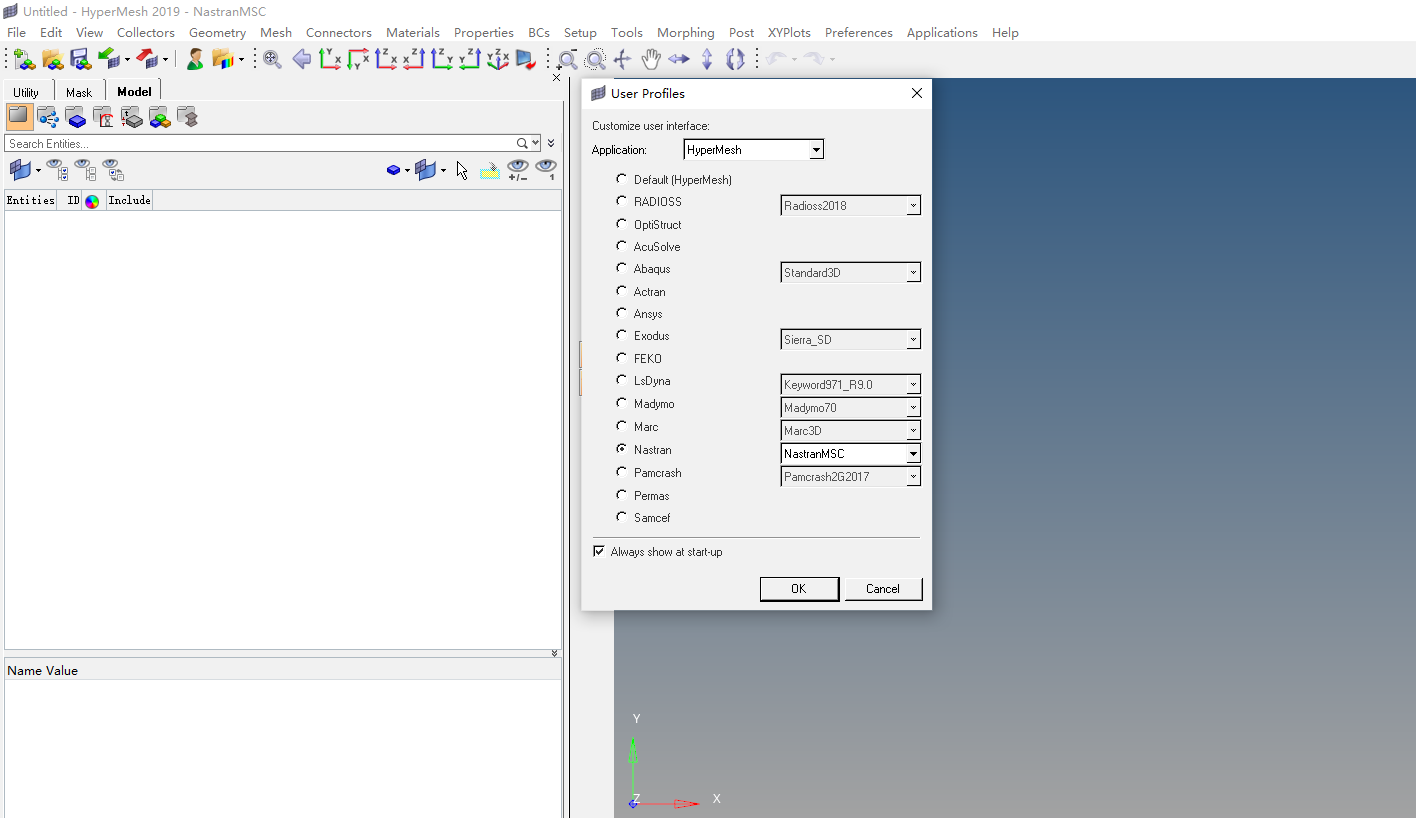Open the Morphing menu
1416x818 pixels.
click(686, 32)
